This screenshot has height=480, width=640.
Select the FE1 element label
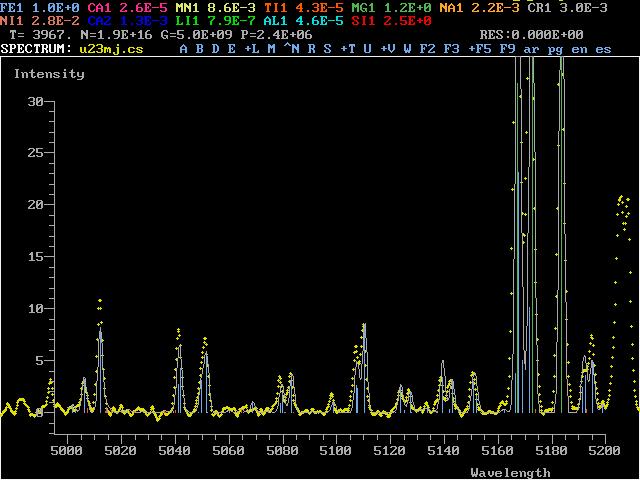12,7
